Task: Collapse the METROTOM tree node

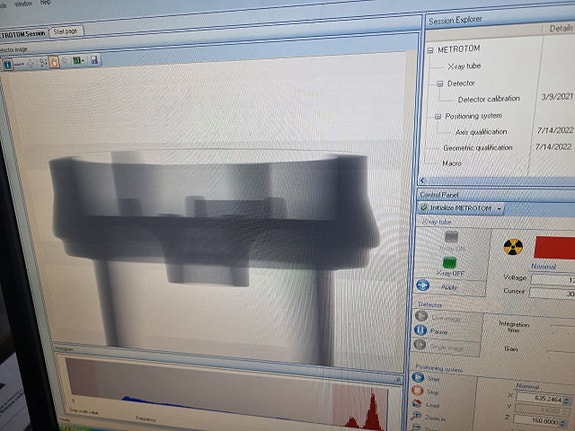Action: (x=431, y=51)
